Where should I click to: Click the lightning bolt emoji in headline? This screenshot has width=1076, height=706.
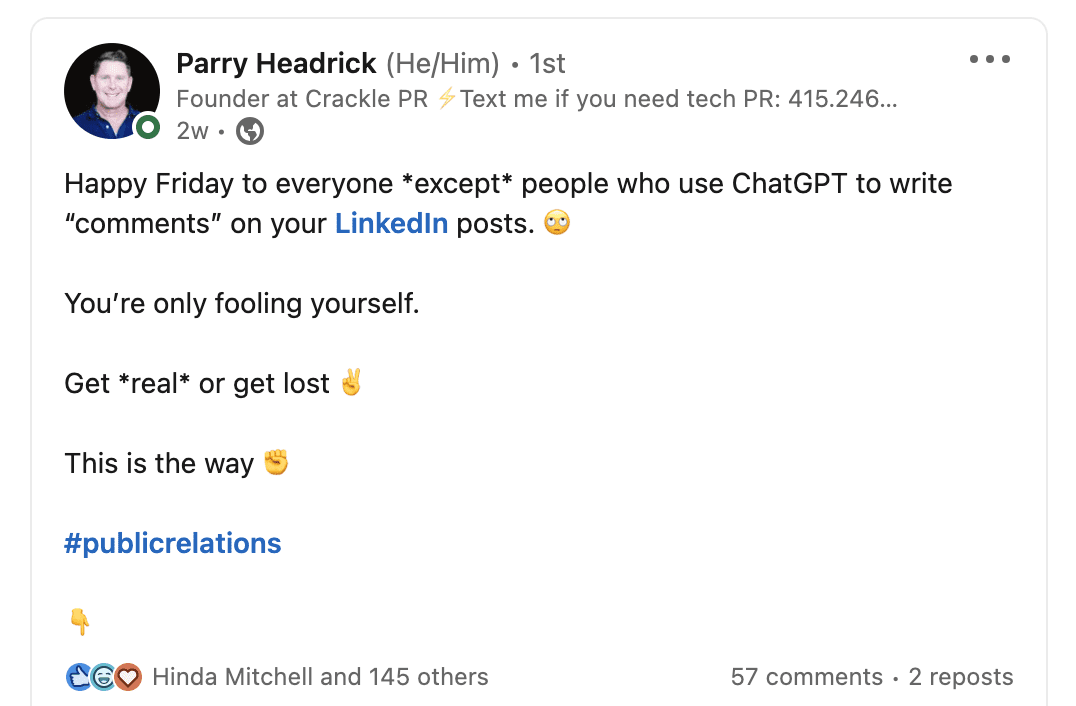[x=447, y=99]
